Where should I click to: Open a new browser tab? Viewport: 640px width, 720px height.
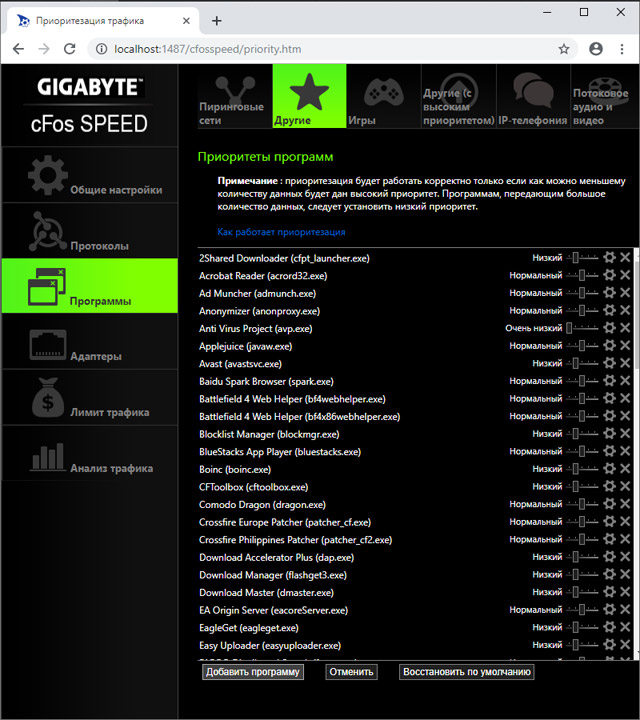(217, 21)
